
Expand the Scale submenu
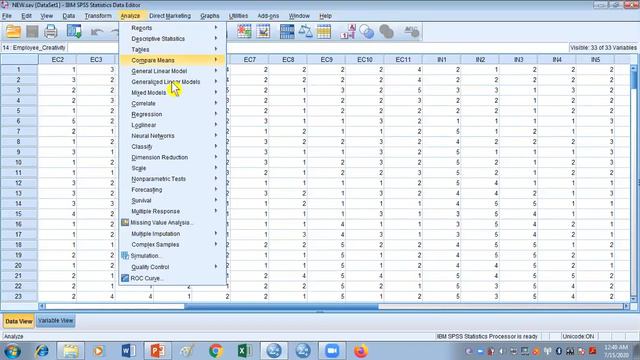173,168
